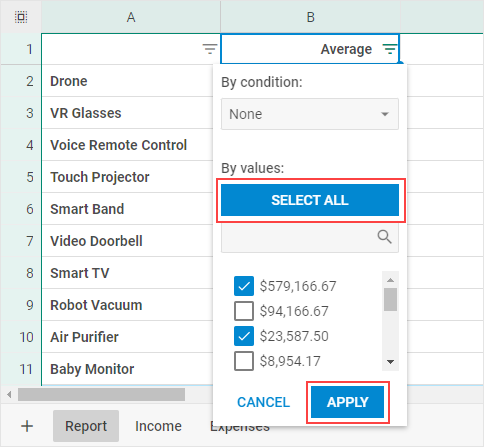Image resolution: width=484 pixels, height=447 pixels.
Task: Click the select-all cells corner icon
Action: pos(21,17)
